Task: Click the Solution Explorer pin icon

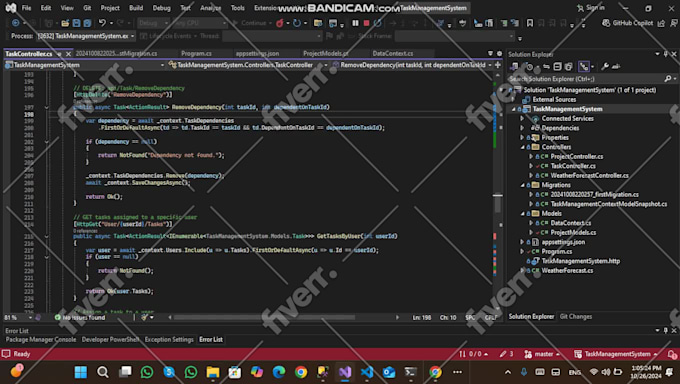Action: (666, 54)
